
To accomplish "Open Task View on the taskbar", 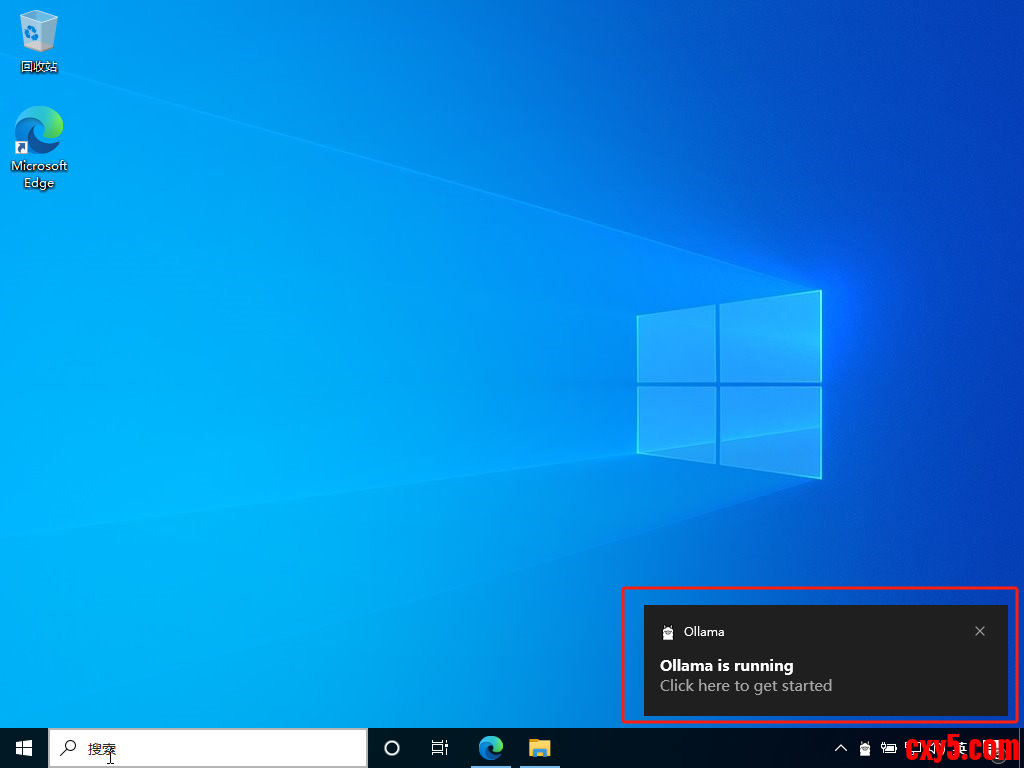I will pos(439,748).
